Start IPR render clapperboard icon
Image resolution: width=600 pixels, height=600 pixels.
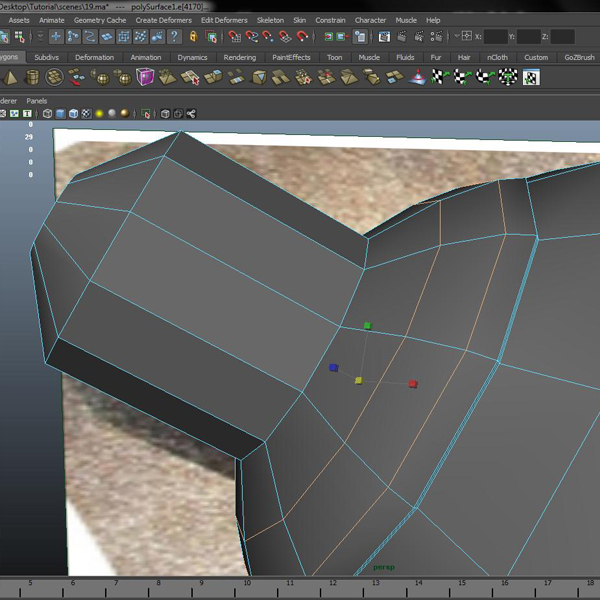(419, 37)
